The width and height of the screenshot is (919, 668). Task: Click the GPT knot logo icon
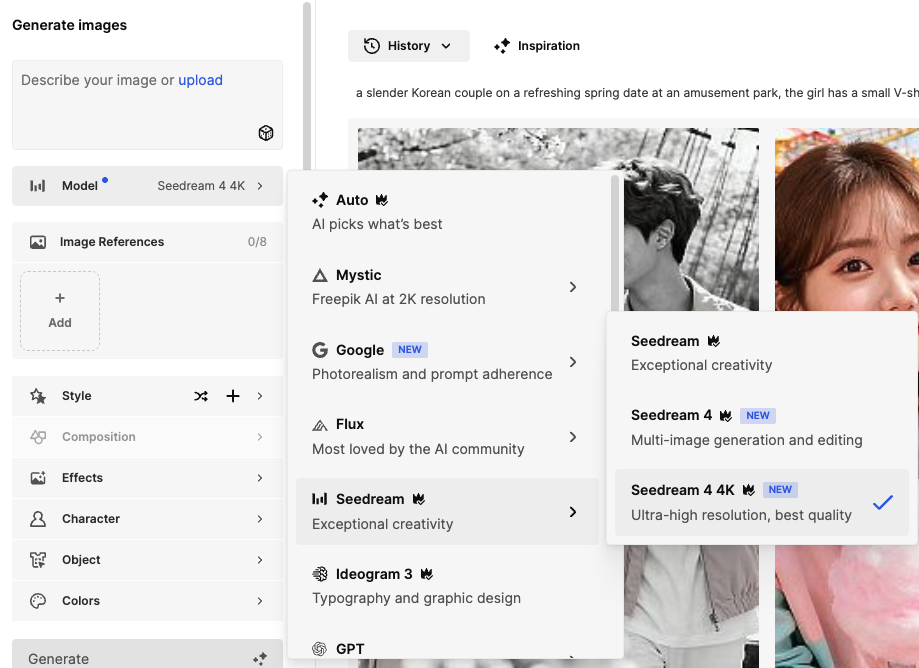click(319, 649)
